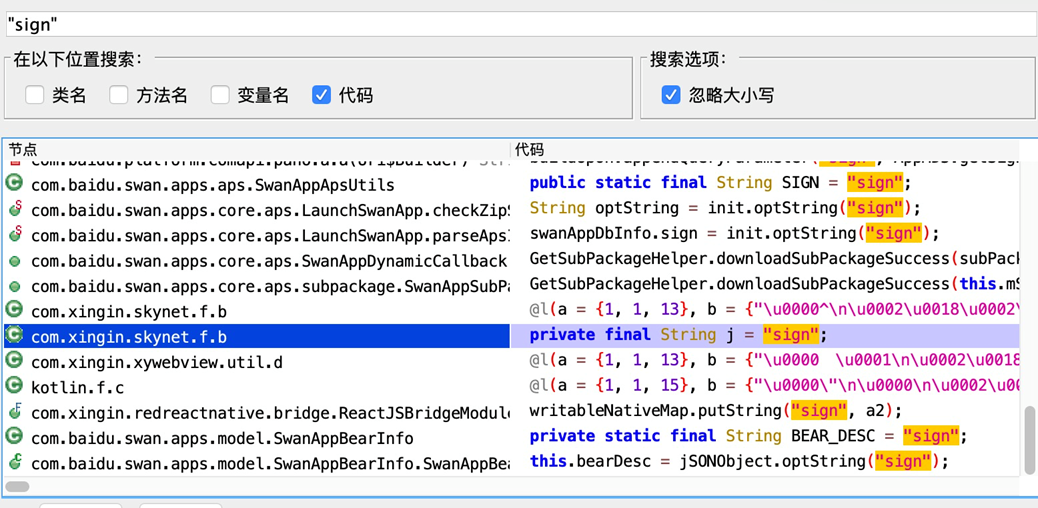Image resolution: width=1038 pixels, height=508 pixels.
Task: Click the method icon beside SwanAppDynamicCallback
Action: click(15, 261)
